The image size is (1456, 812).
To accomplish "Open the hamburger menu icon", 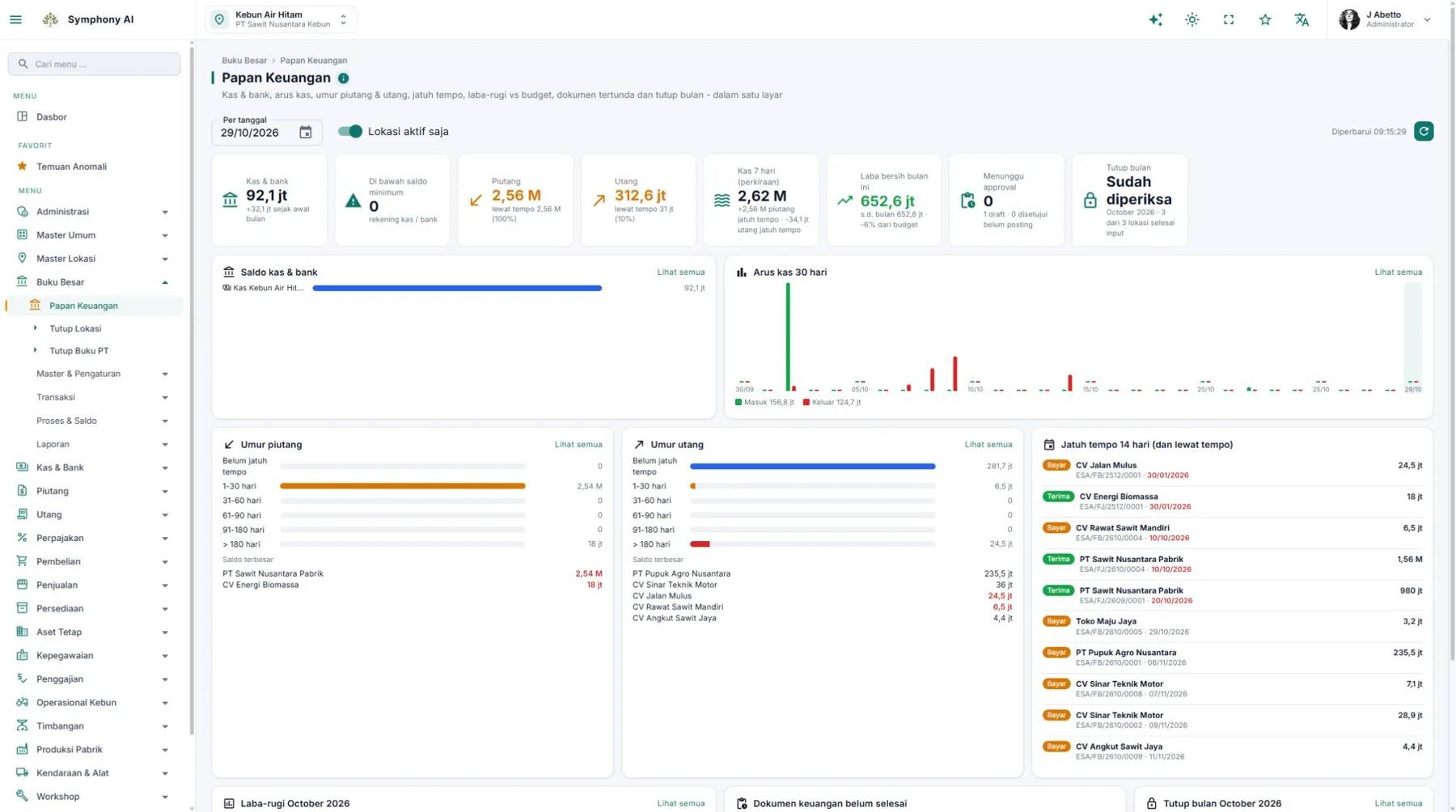I will (16, 19).
